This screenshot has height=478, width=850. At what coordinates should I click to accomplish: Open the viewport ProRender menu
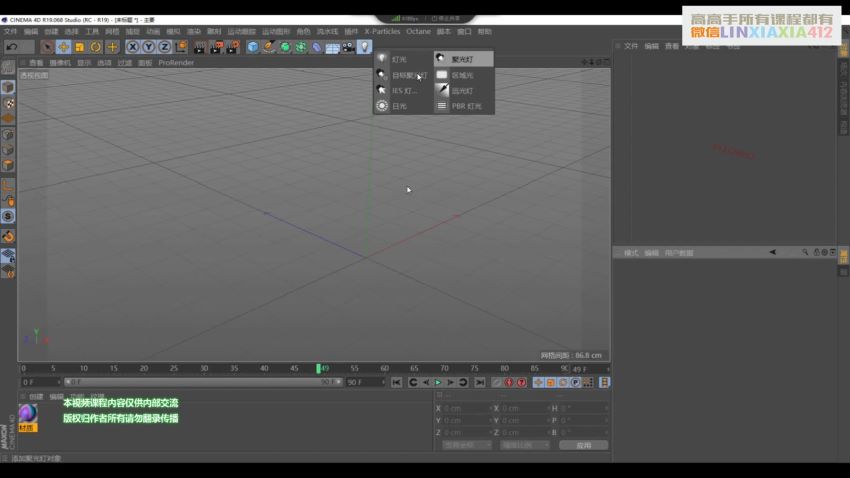point(176,63)
